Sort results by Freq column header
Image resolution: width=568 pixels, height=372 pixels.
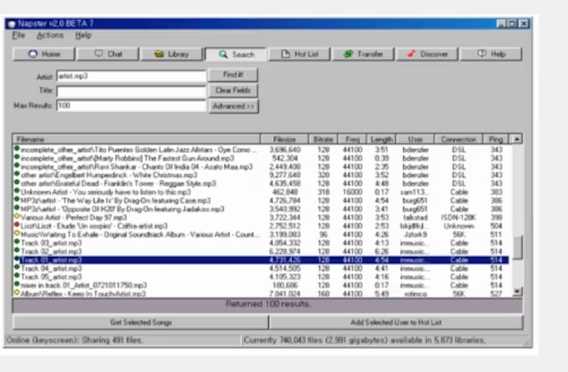pos(352,139)
